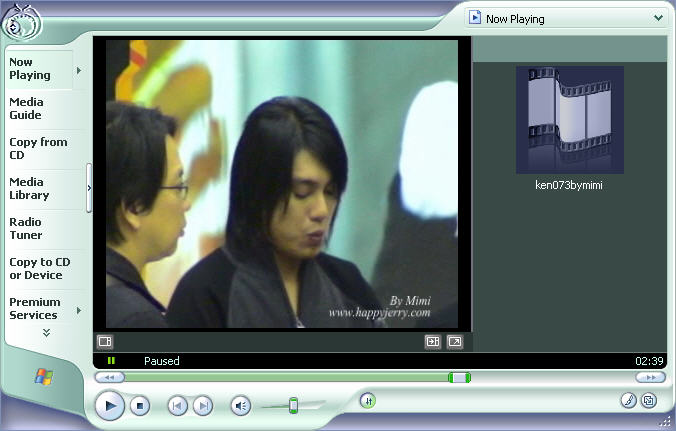Click the Play button

pos(110,406)
